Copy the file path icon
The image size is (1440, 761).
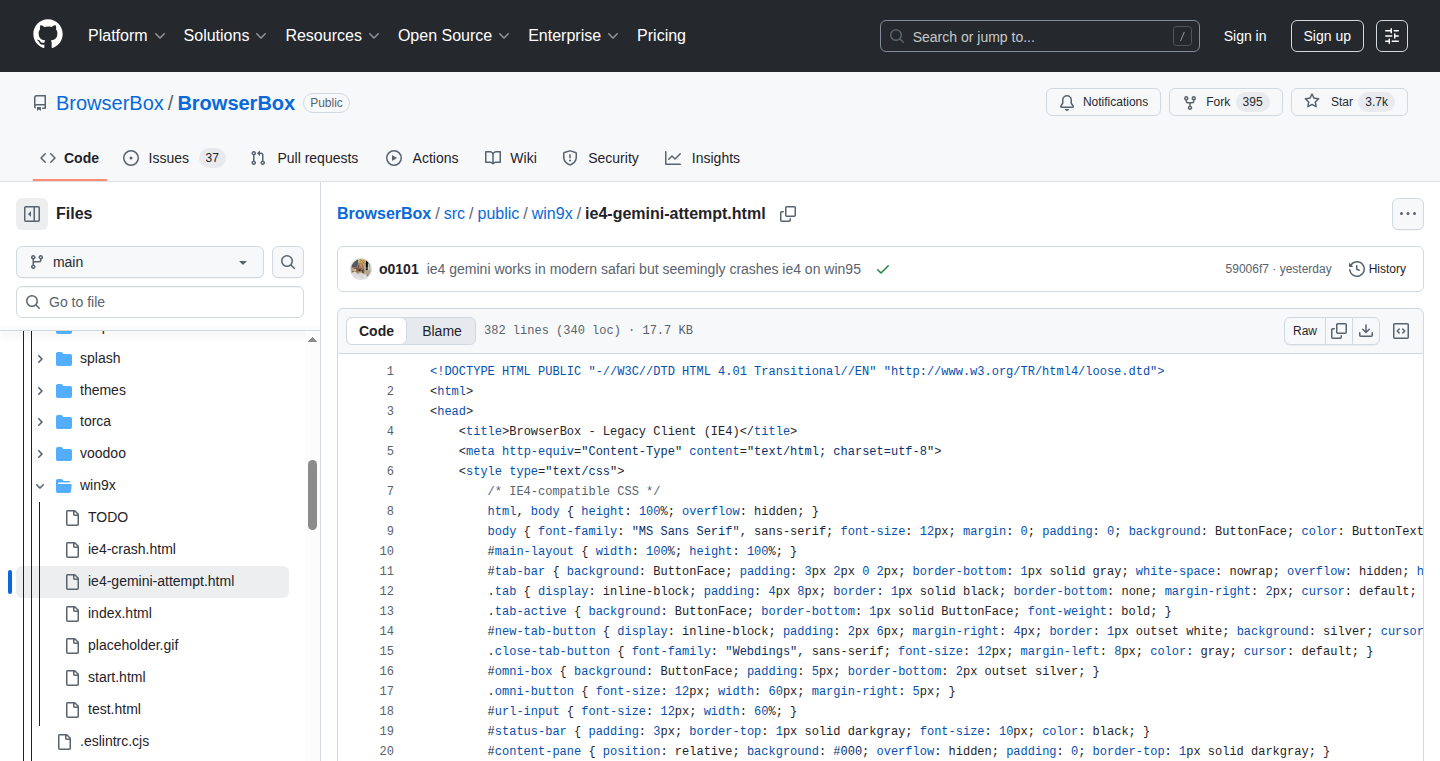click(x=788, y=214)
